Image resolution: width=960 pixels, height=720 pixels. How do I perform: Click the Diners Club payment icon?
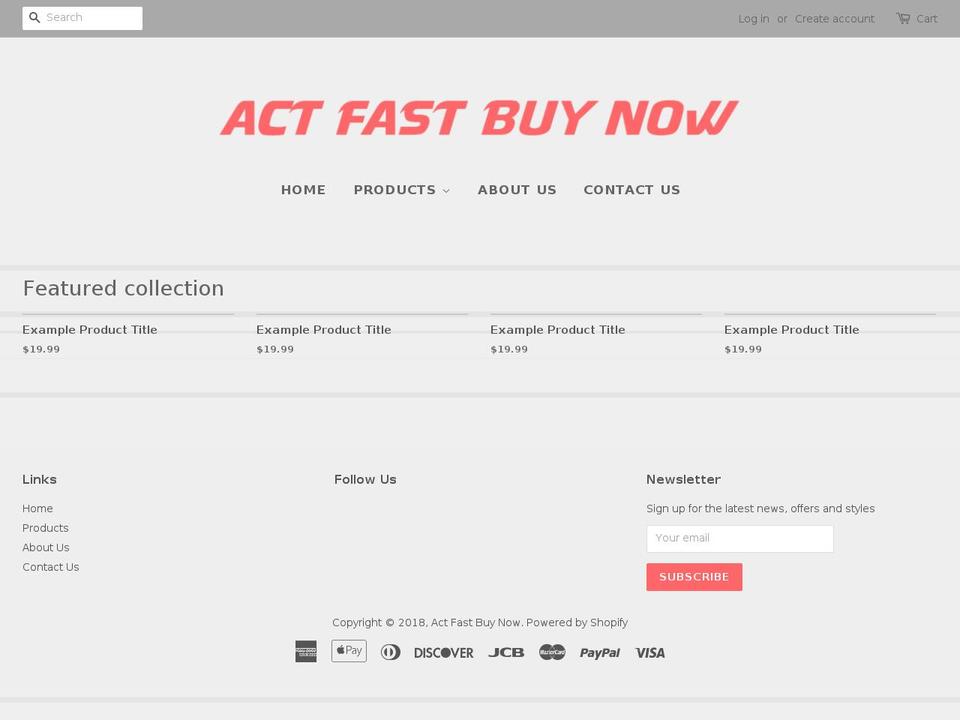[391, 652]
